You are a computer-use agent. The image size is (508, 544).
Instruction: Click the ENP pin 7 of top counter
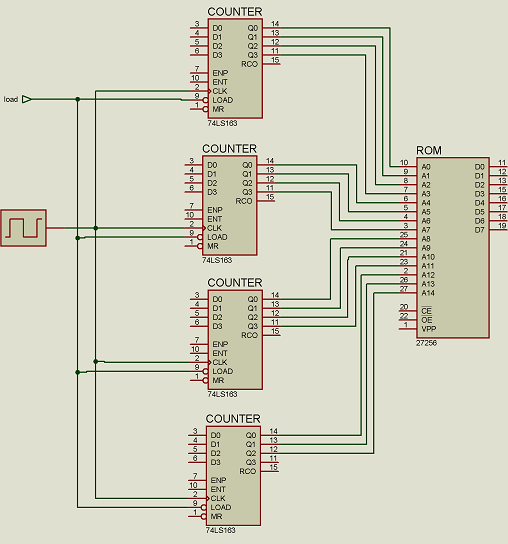(x=199, y=73)
